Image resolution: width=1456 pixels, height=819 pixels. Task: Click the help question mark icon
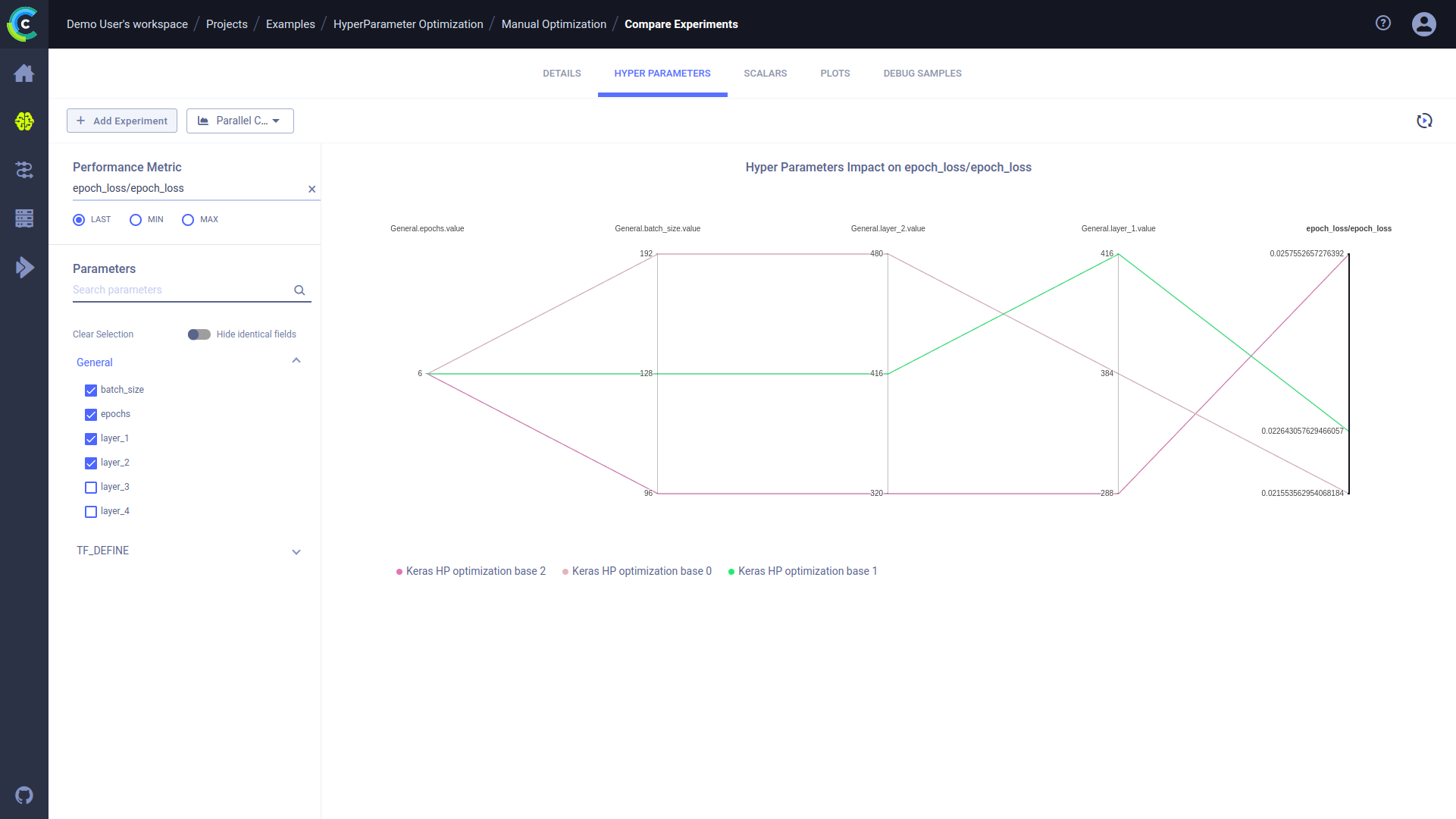click(x=1383, y=24)
